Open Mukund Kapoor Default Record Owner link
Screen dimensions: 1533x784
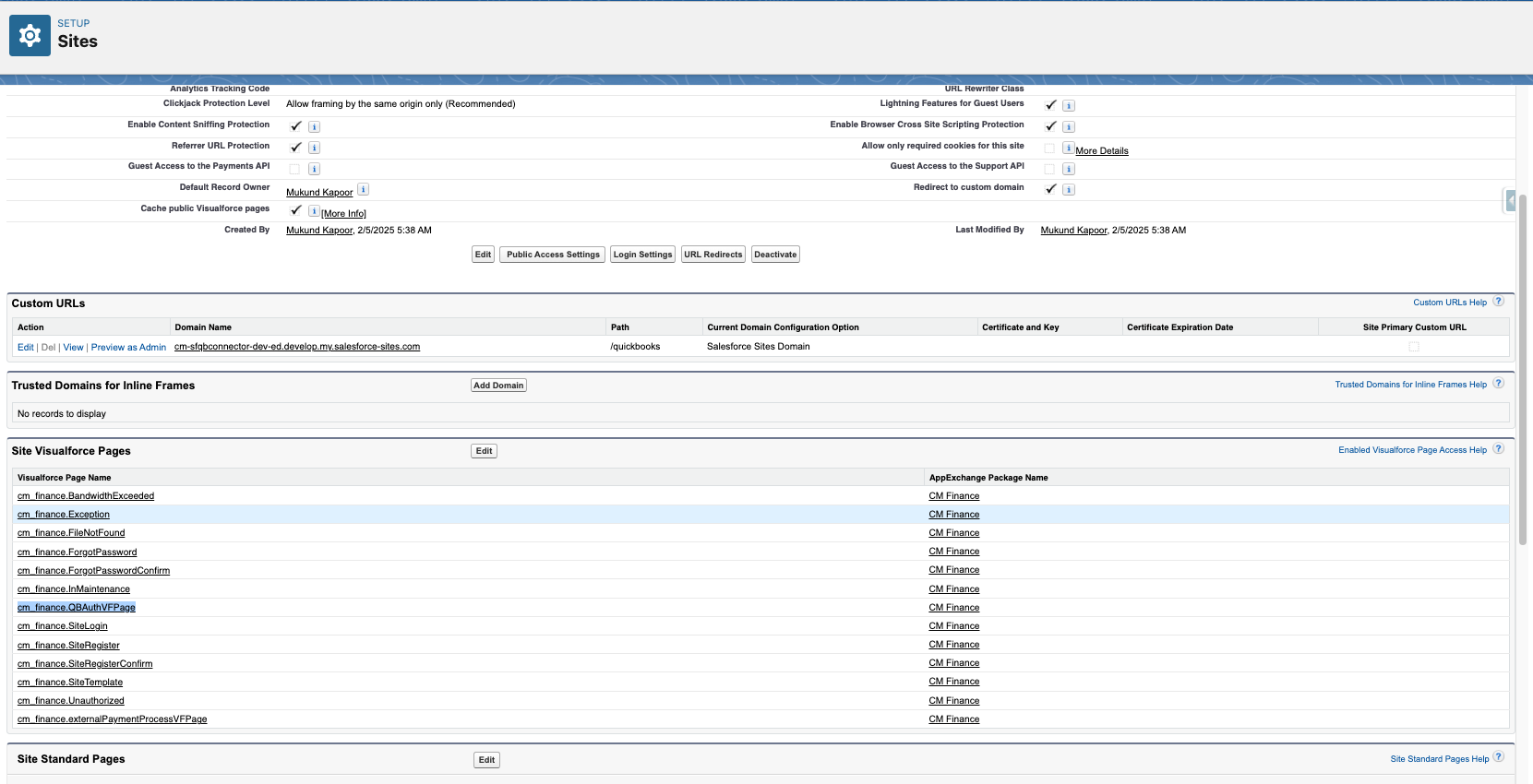point(319,193)
